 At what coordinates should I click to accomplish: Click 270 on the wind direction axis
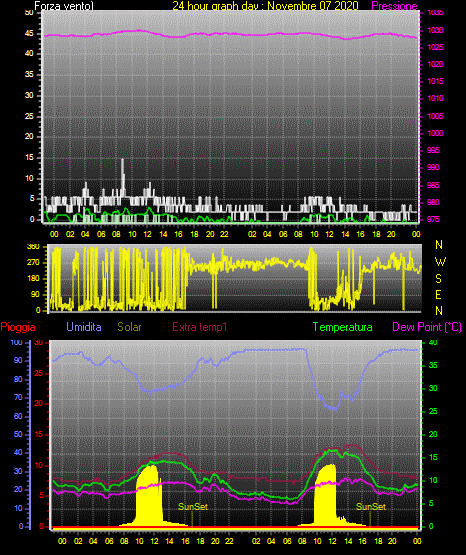point(33,263)
